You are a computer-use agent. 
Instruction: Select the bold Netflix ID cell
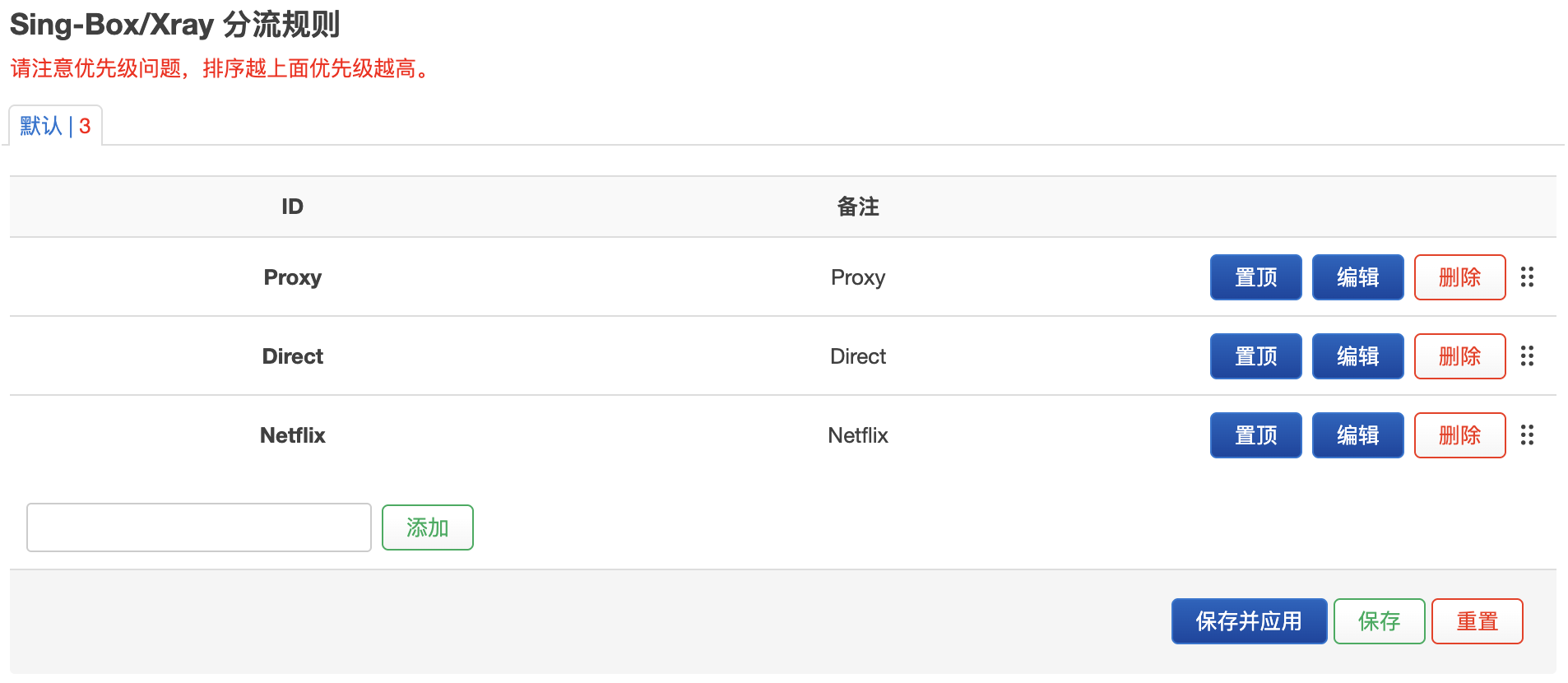[x=292, y=435]
